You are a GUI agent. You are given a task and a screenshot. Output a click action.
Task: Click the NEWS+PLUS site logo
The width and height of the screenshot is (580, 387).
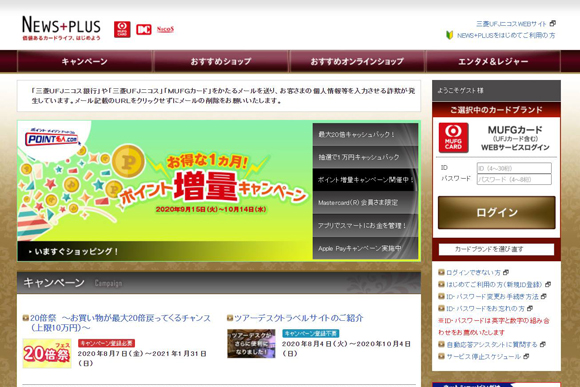[x=61, y=28]
